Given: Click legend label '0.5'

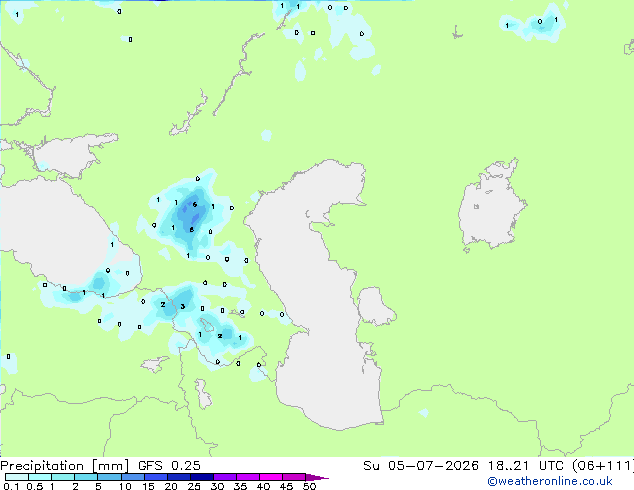Looking at the screenshot, I should (x=35, y=486).
